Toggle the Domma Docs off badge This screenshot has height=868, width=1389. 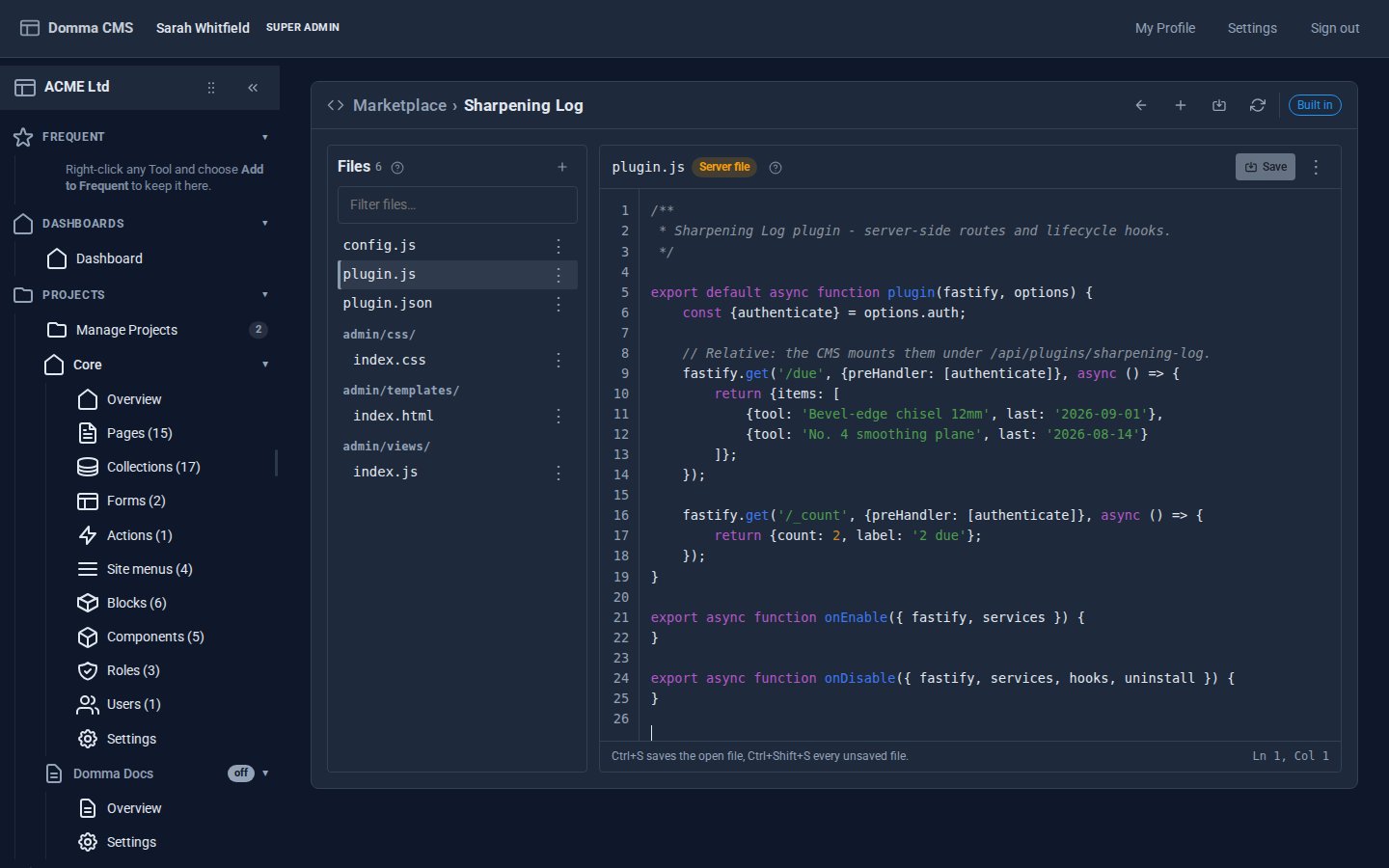tap(241, 773)
